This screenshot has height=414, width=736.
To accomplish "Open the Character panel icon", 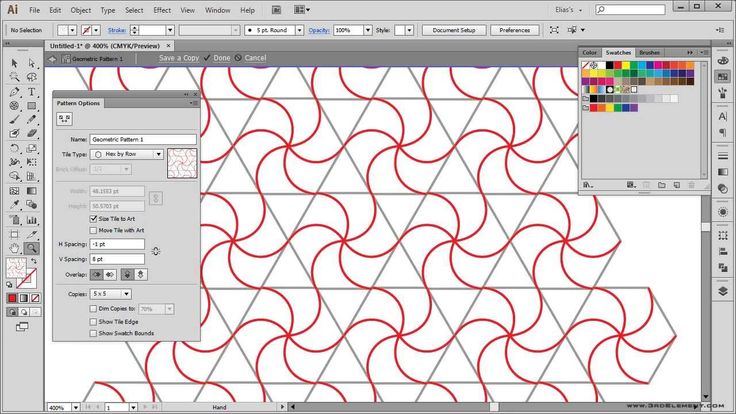I will point(723,116).
